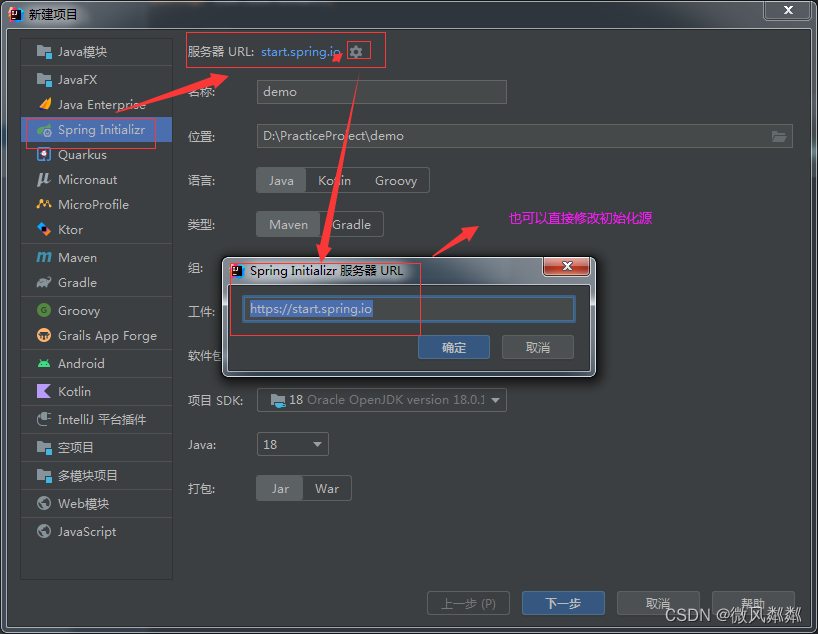
Task: Open the project SDK dropdown
Action: [x=381, y=400]
